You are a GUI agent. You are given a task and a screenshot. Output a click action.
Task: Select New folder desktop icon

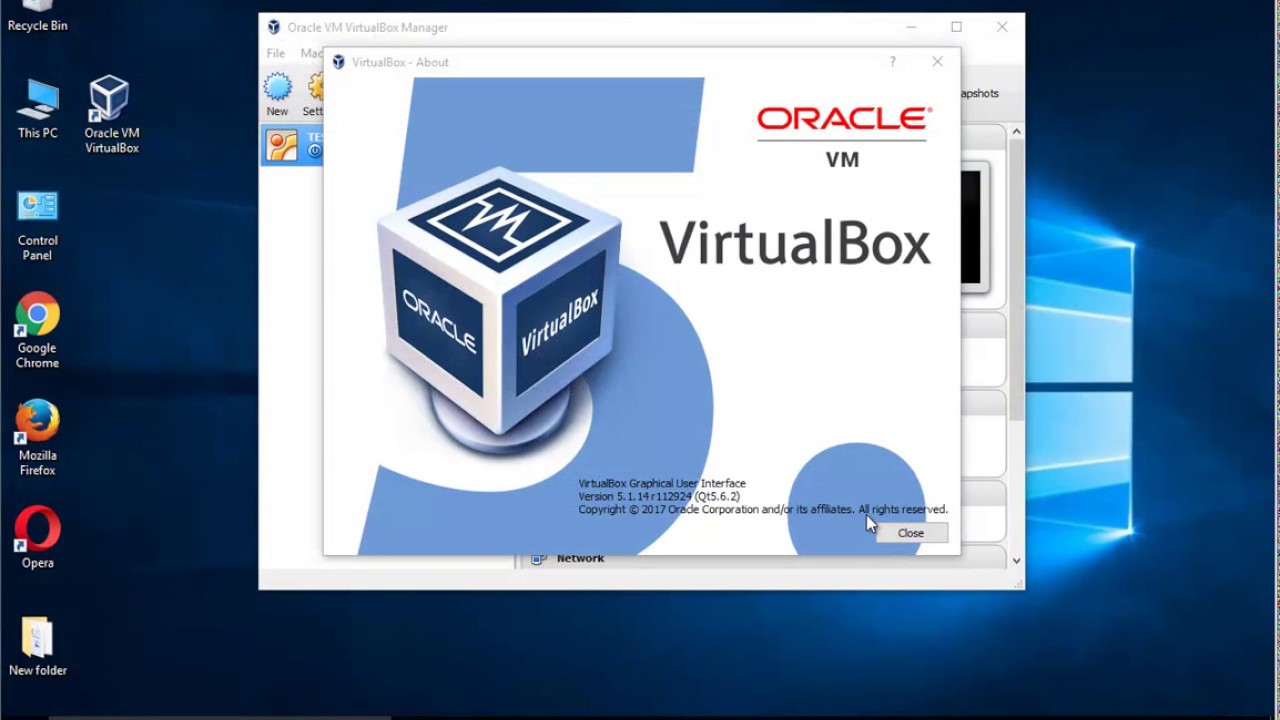(x=37, y=647)
